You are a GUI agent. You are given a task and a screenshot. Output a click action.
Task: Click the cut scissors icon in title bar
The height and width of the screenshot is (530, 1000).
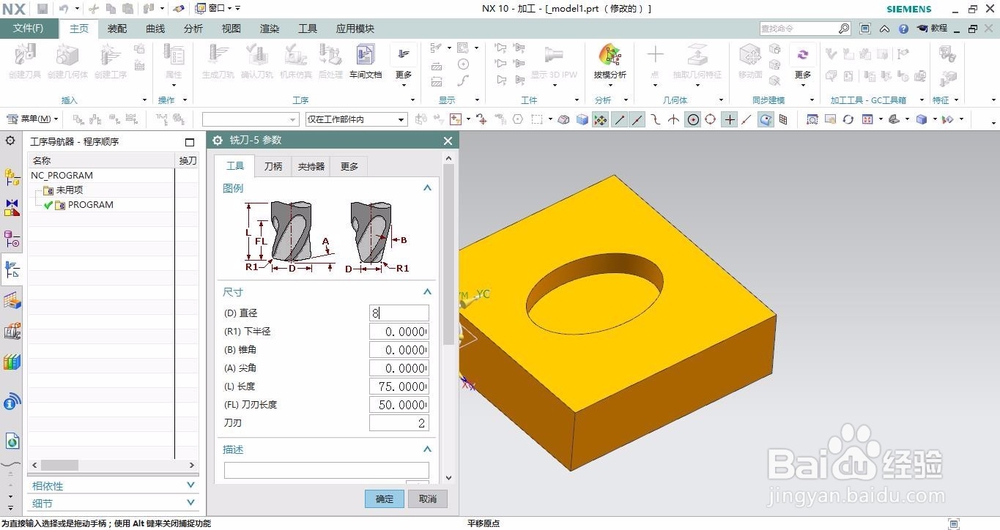point(94,8)
